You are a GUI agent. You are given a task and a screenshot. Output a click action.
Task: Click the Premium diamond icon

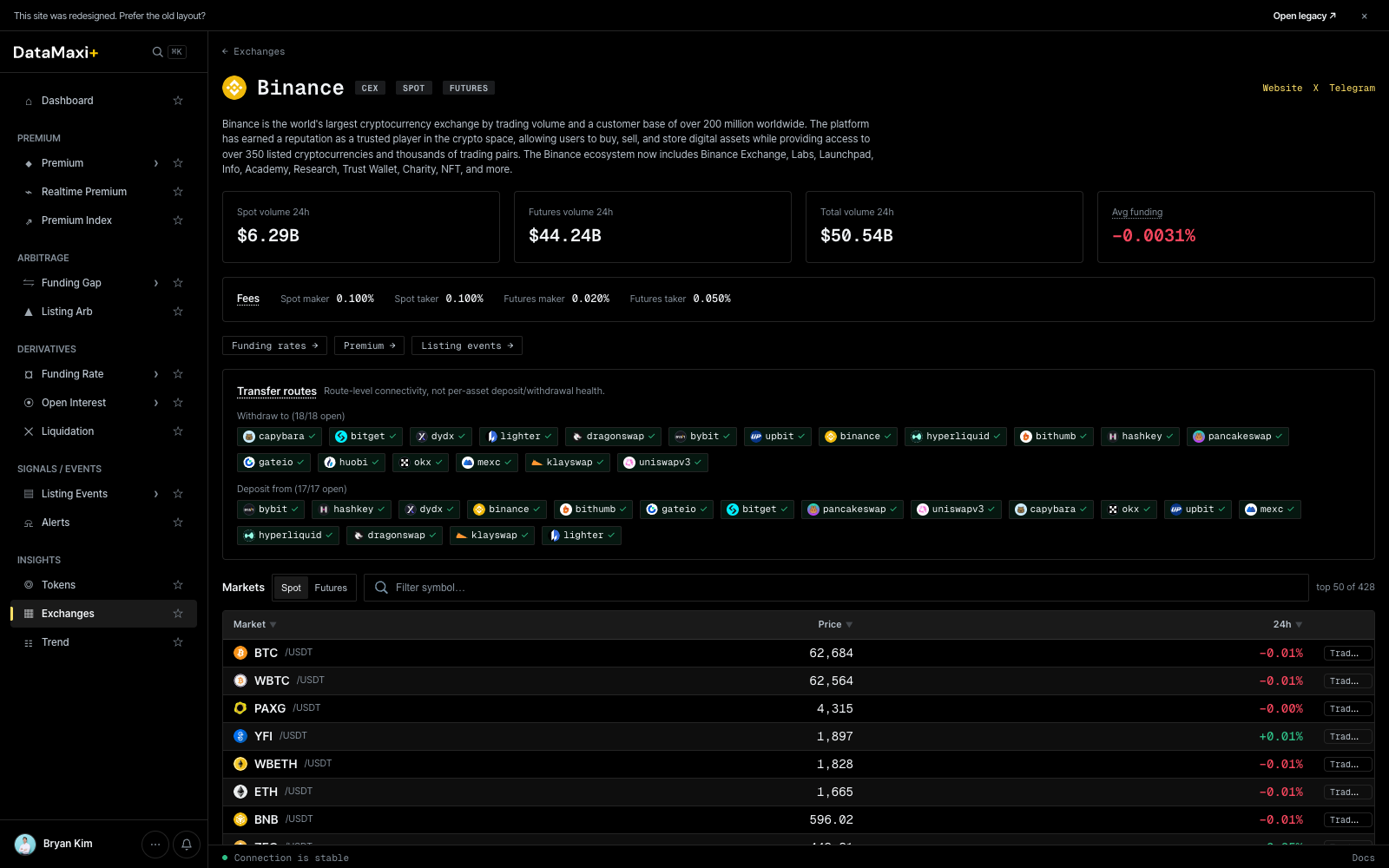point(29,163)
